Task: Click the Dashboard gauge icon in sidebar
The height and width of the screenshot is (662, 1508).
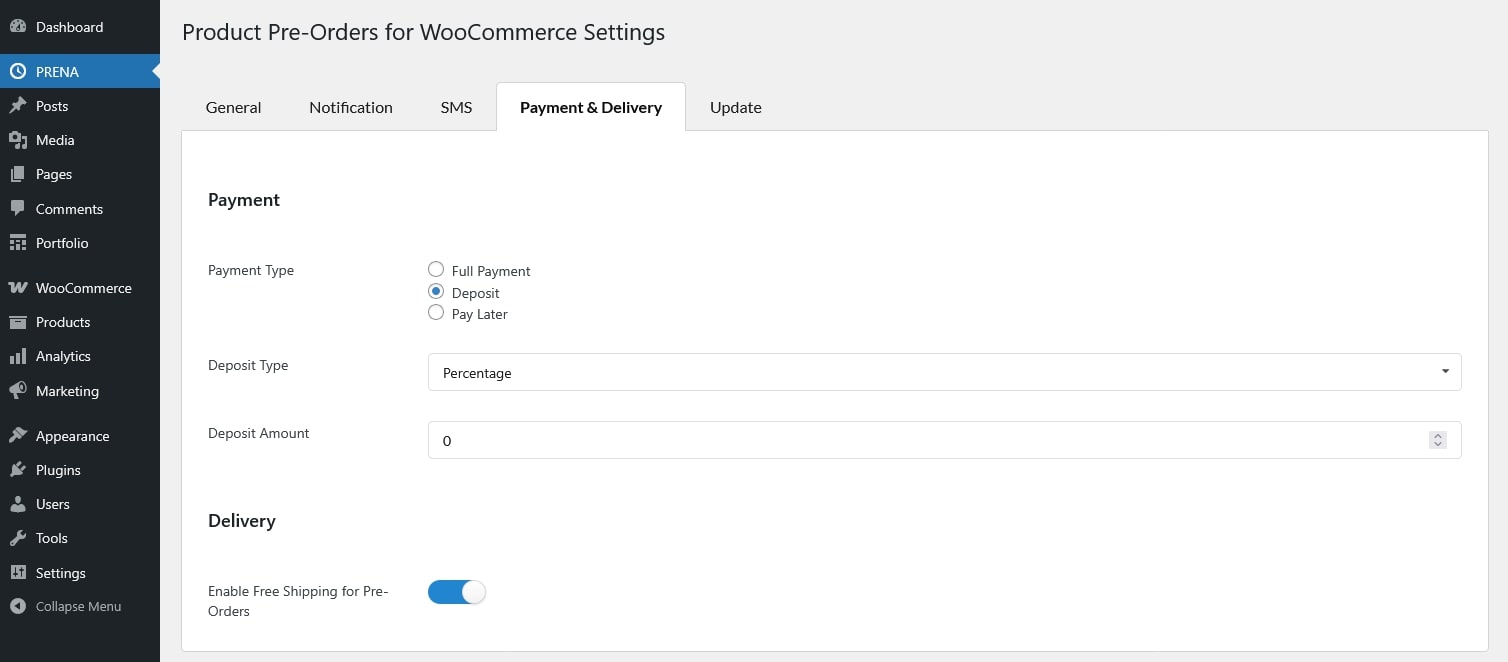Action: tap(17, 27)
